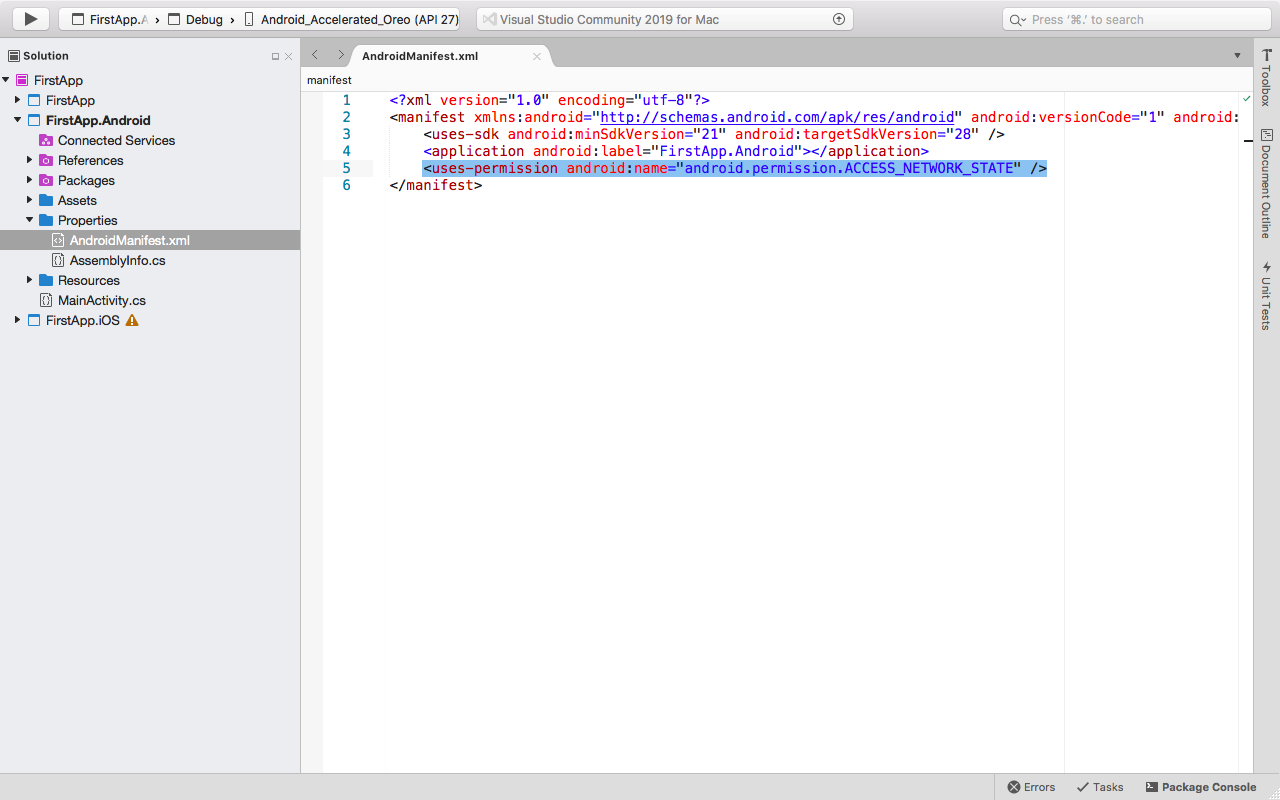This screenshot has height=800, width=1280.
Task: Collapse the FirstApp.Android project node
Action: tap(18, 120)
